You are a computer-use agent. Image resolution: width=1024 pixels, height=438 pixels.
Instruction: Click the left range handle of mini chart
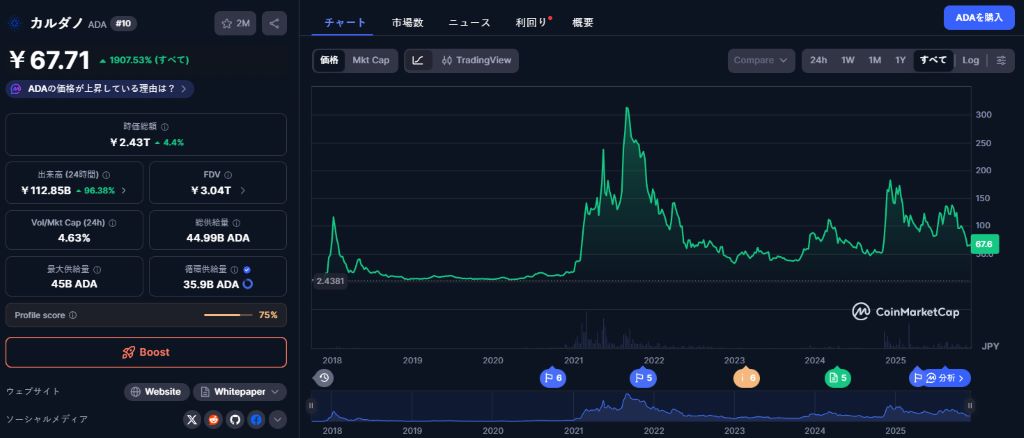tap(311, 405)
